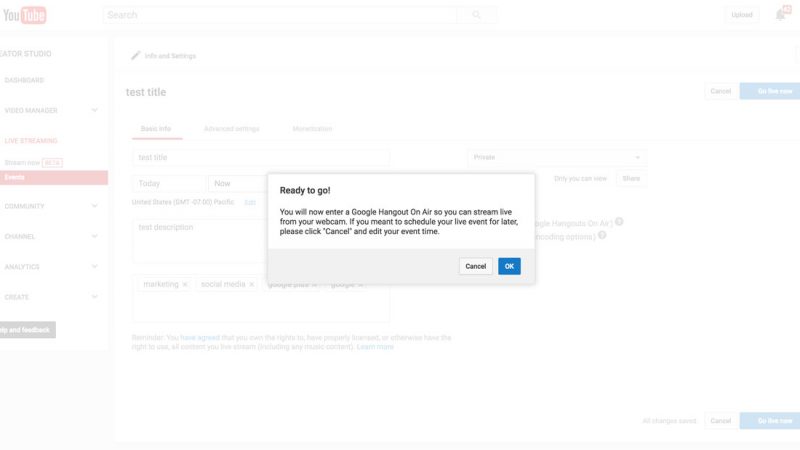Switch to the Advanced settings tab

[x=231, y=129]
